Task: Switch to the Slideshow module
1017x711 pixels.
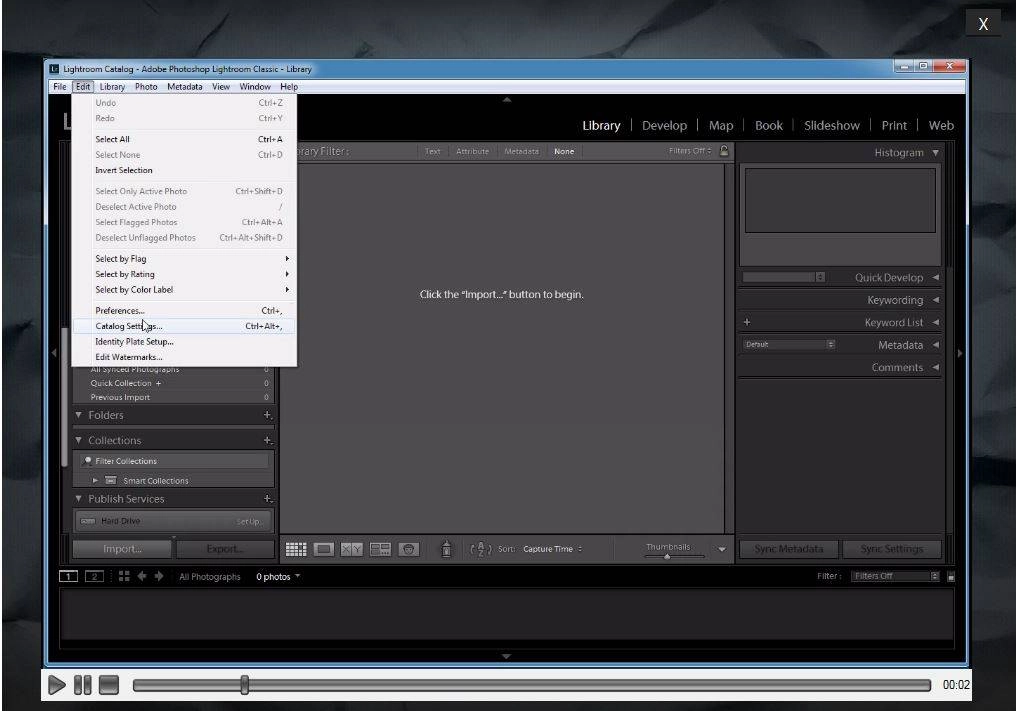Action: tap(832, 126)
